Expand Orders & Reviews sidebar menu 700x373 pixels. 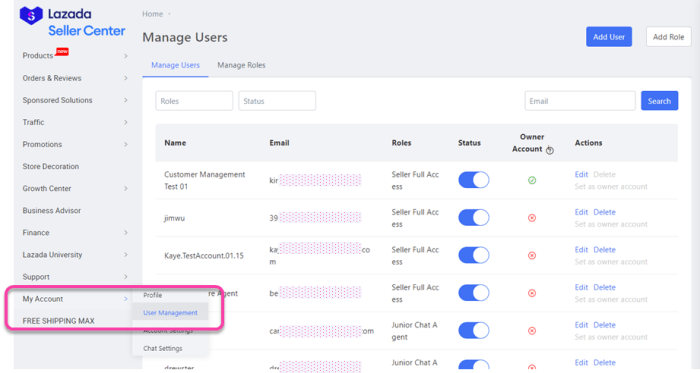[75, 78]
